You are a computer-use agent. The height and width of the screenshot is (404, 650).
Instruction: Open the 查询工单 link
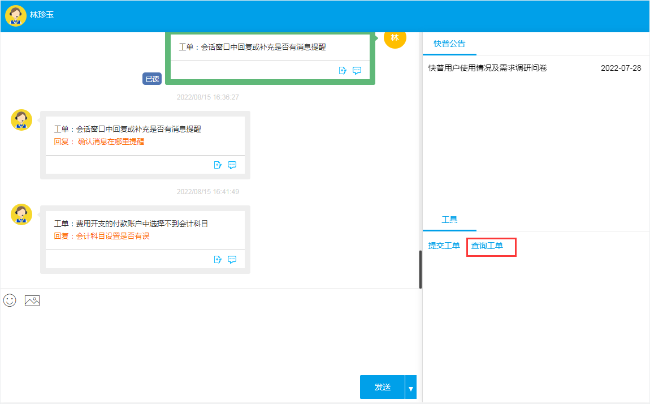(487, 246)
